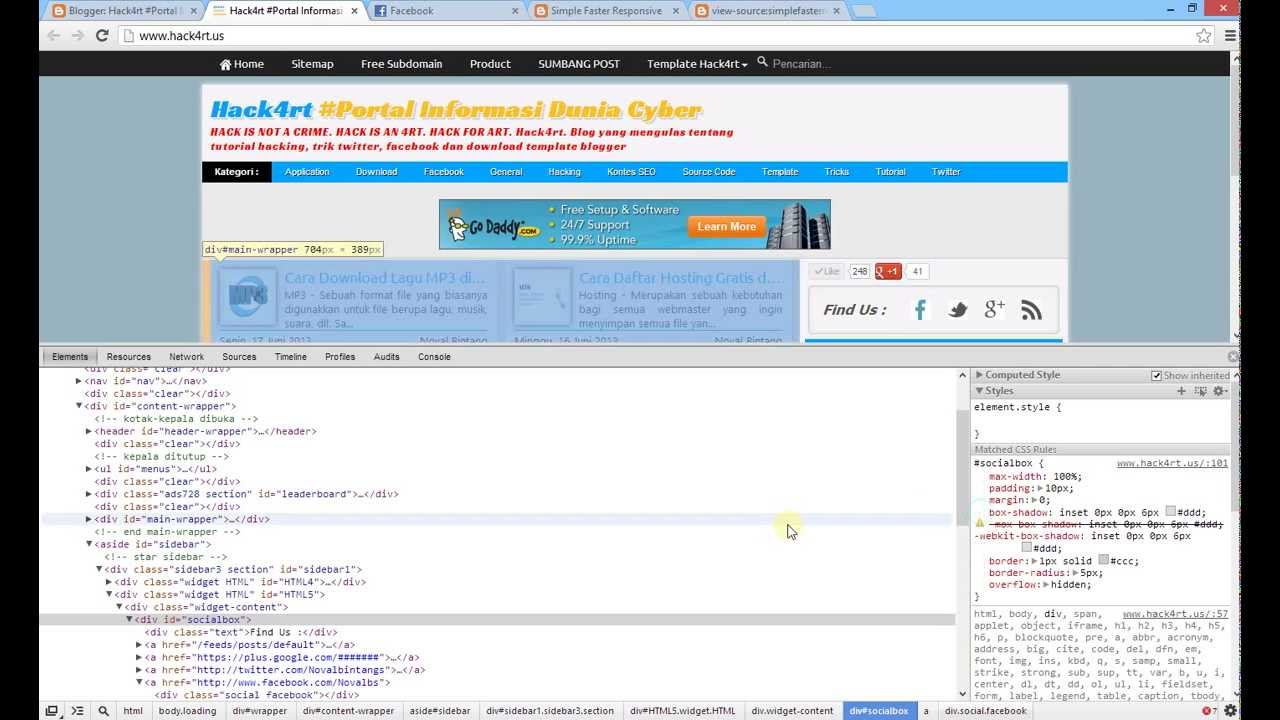Add new style rule plus icon
1280x720 pixels.
click(1181, 391)
